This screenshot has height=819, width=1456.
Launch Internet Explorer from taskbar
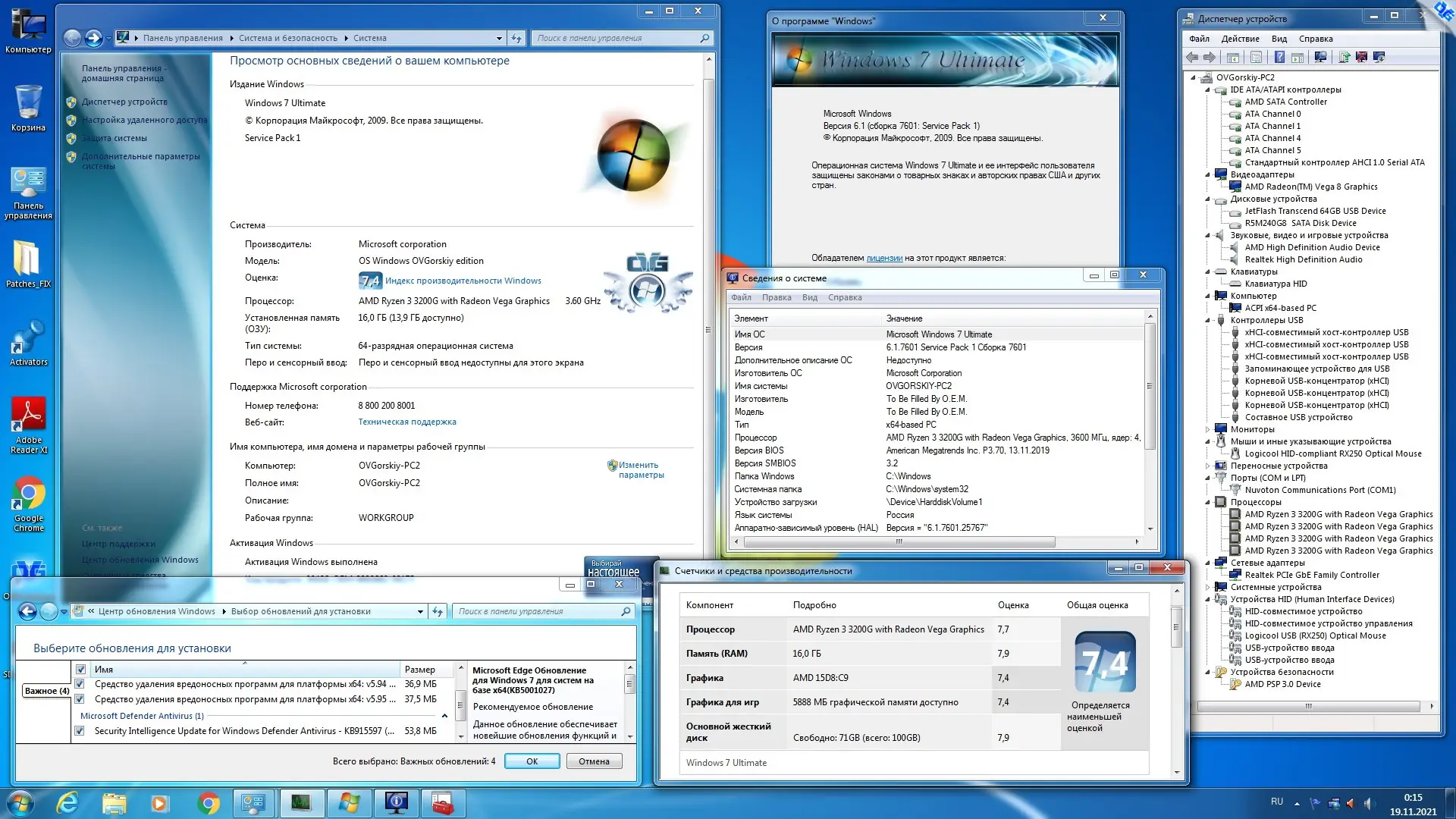68,802
